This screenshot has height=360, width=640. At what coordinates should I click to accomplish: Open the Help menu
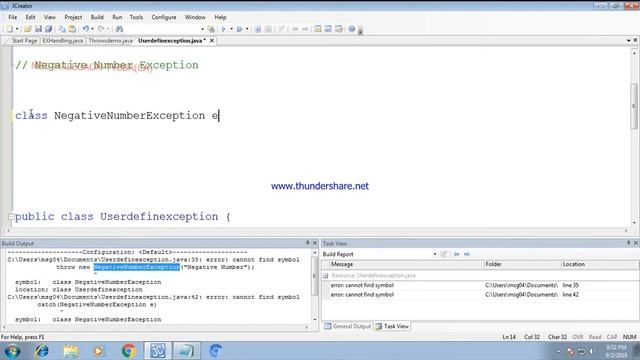click(220, 17)
